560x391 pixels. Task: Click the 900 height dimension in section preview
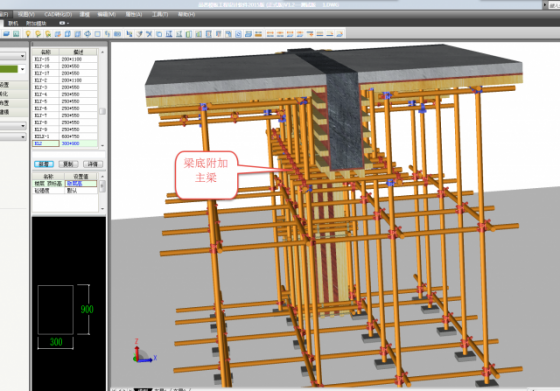[x=87, y=309]
